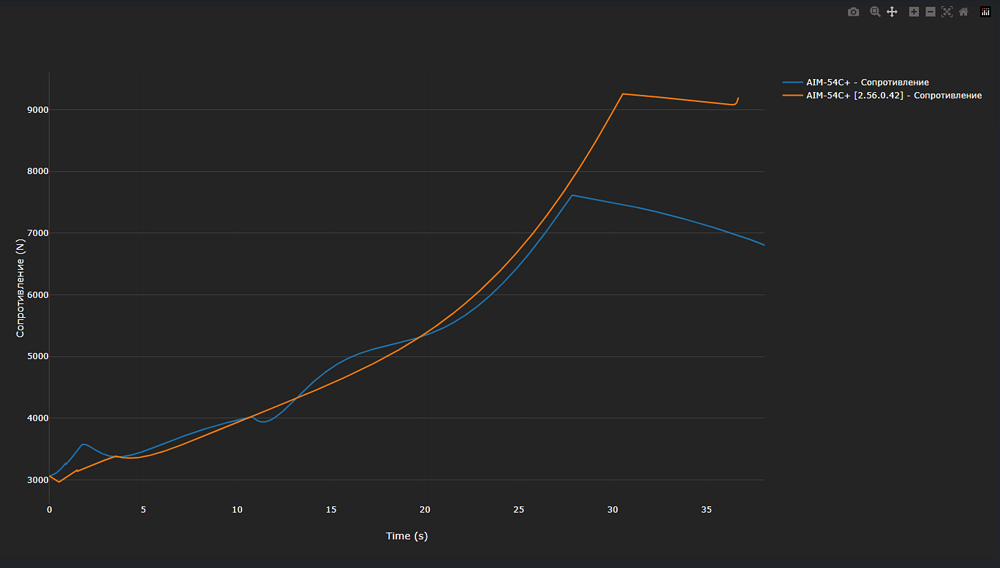Click the 8000 y-axis tick label

coord(38,171)
